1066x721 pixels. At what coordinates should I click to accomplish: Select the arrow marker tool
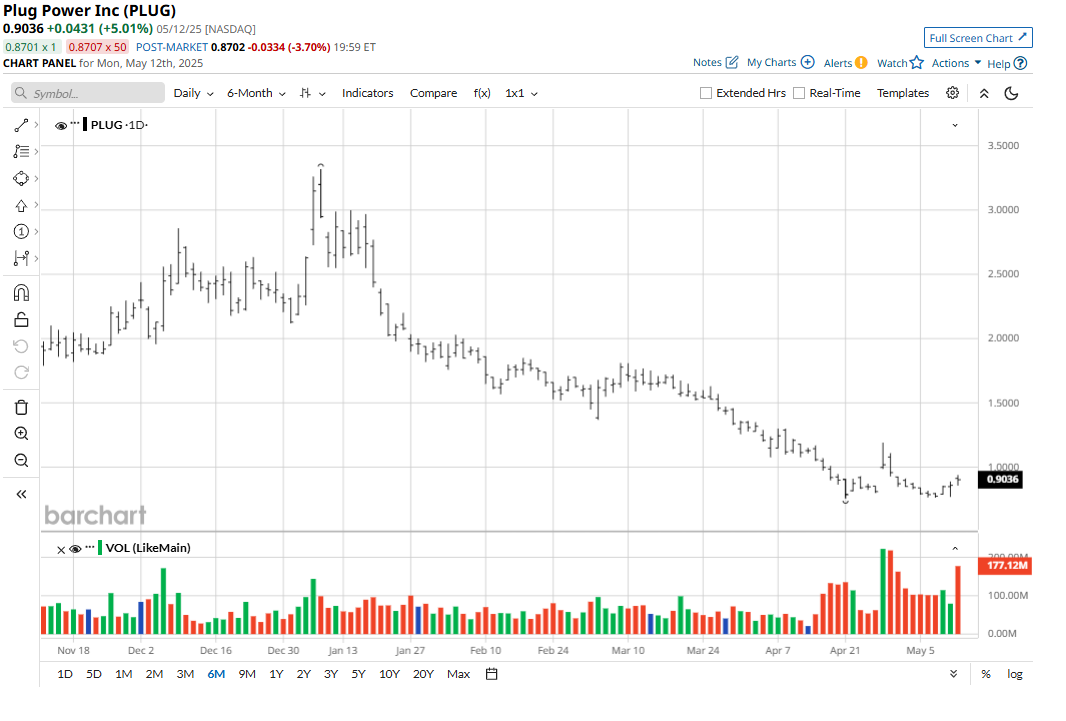pyautogui.click(x=21, y=206)
